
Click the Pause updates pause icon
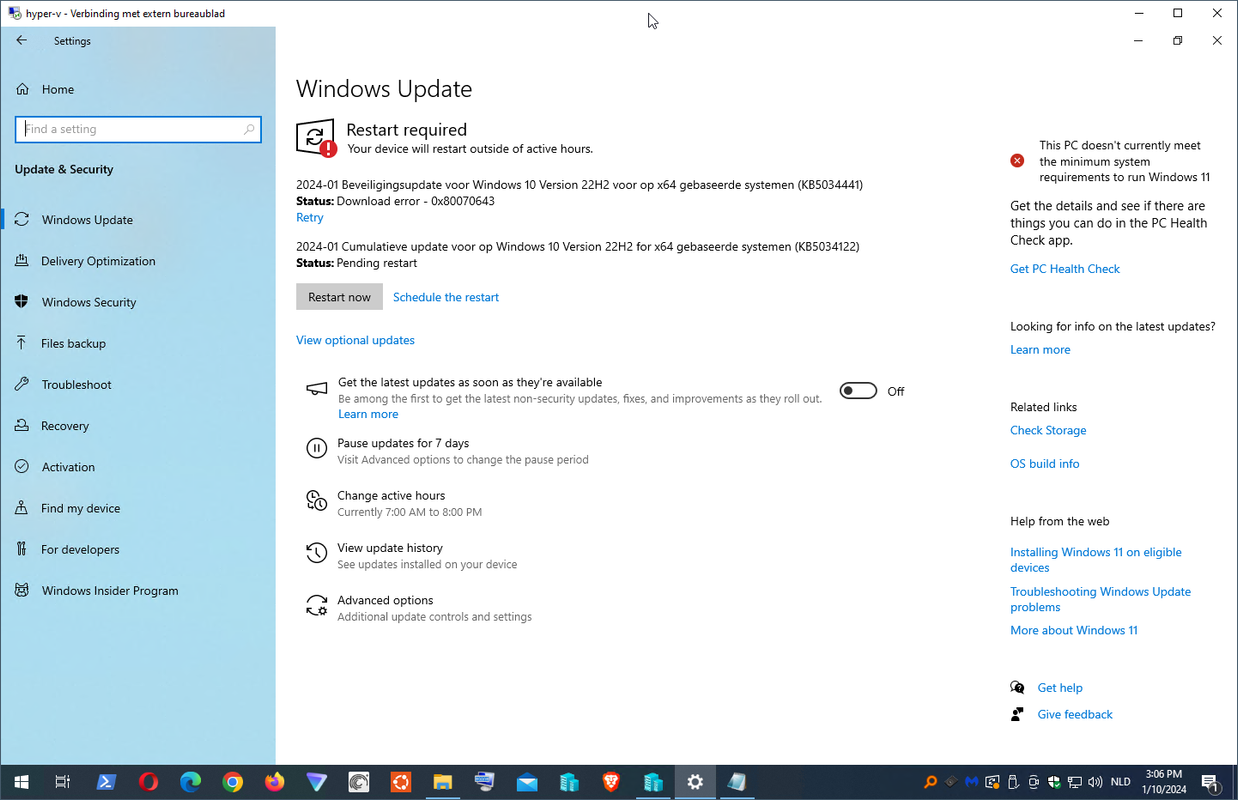click(x=316, y=449)
